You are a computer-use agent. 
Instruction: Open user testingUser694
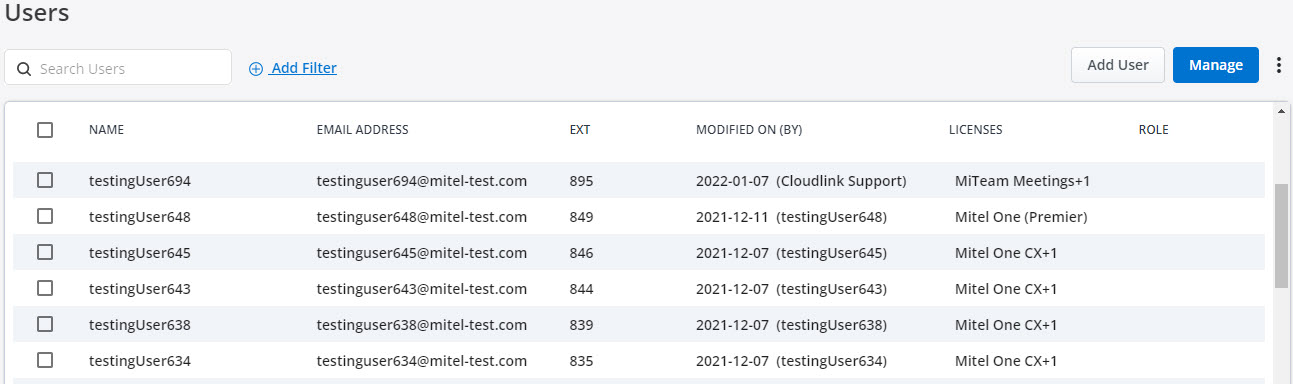[x=139, y=181]
